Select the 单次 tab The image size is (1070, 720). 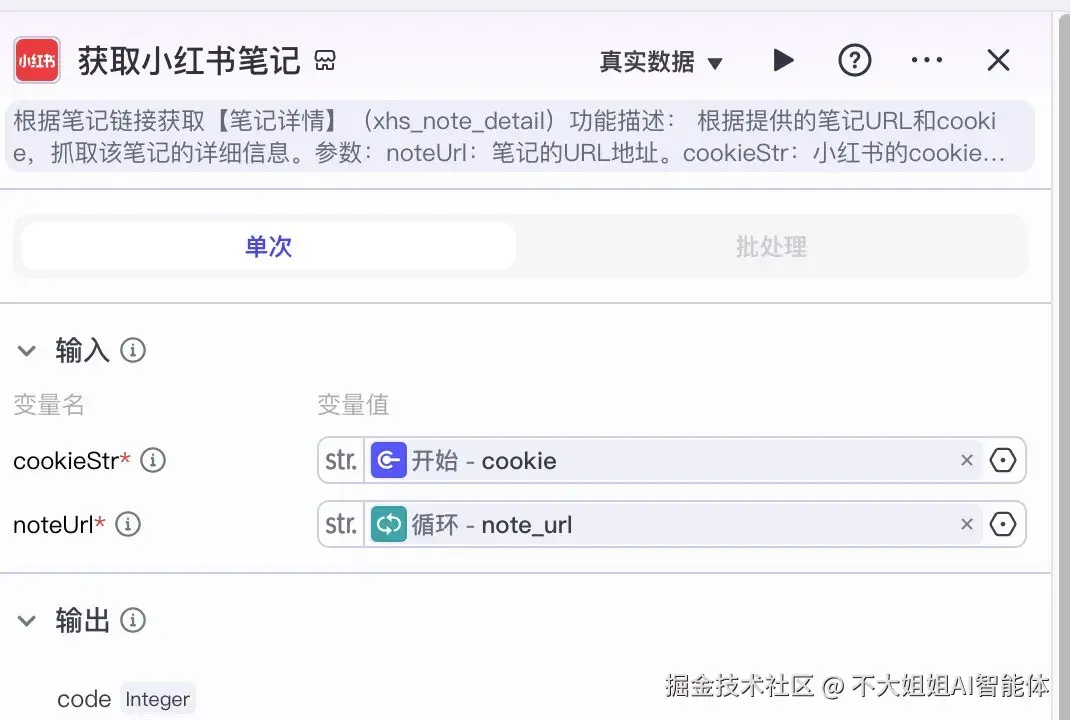pyautogui.click(x=266, y=247)
